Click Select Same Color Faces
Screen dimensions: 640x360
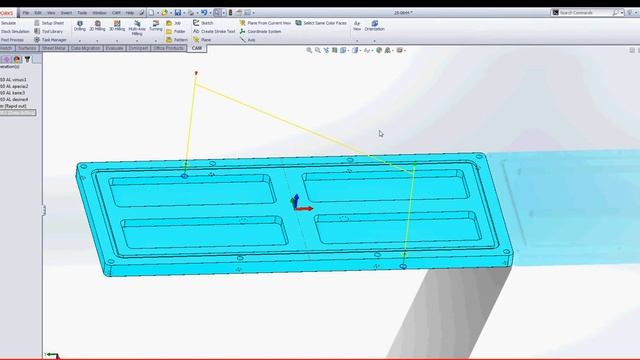click(321, 23)
